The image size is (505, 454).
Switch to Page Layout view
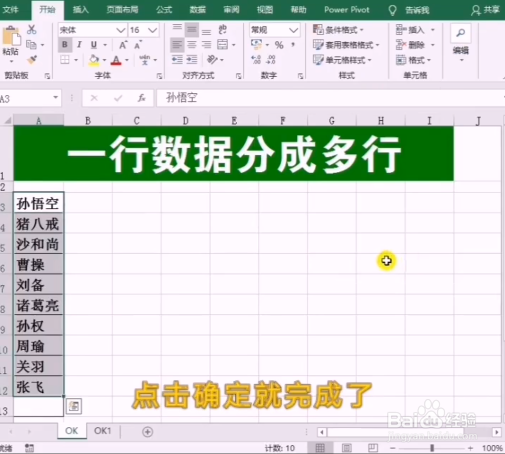tap(347, 448)
